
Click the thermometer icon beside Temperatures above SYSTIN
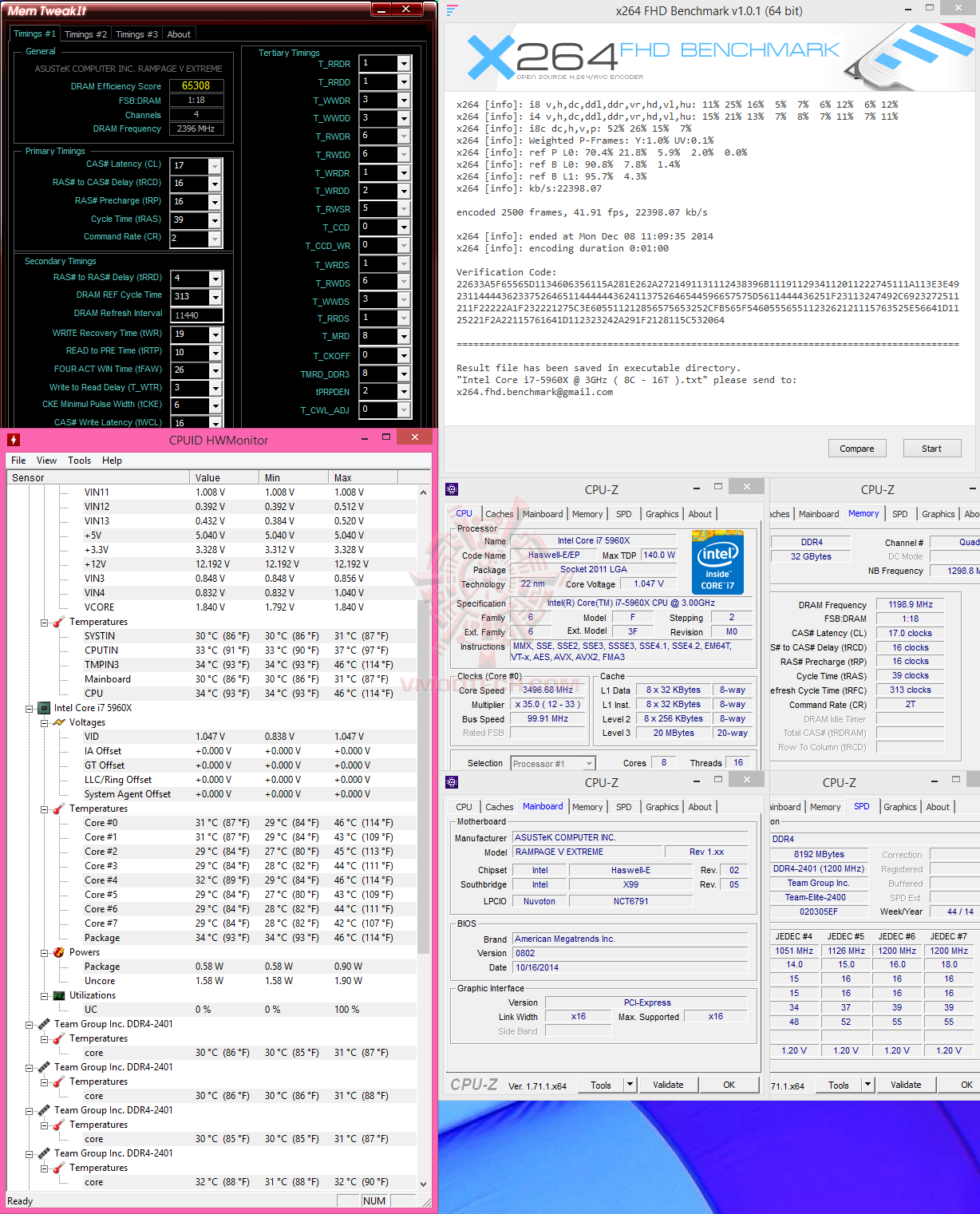point(59,622)
